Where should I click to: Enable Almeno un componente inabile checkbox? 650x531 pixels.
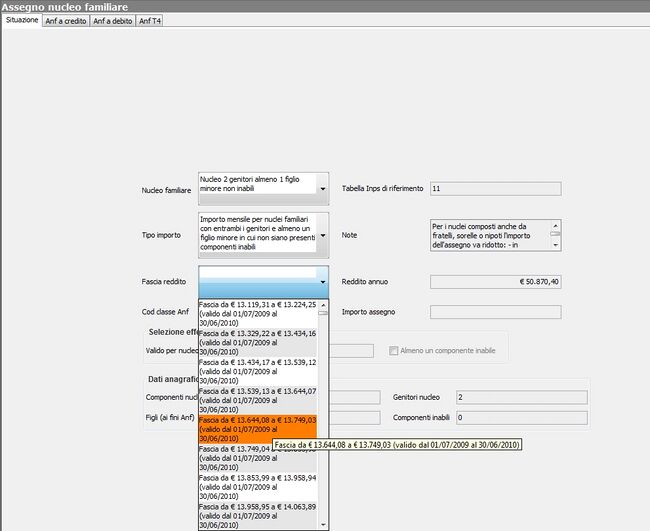pyautogui.click(x=394, y=351)
